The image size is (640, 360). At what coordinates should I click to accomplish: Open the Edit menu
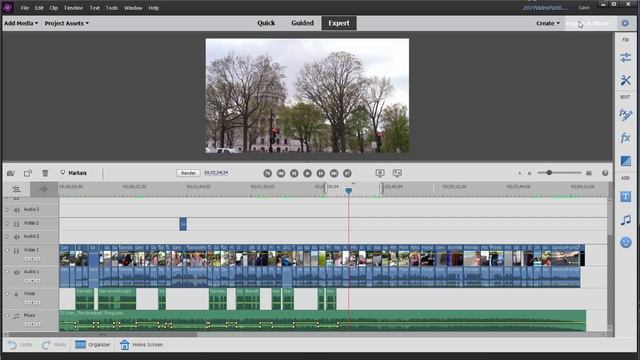point(39,8)
